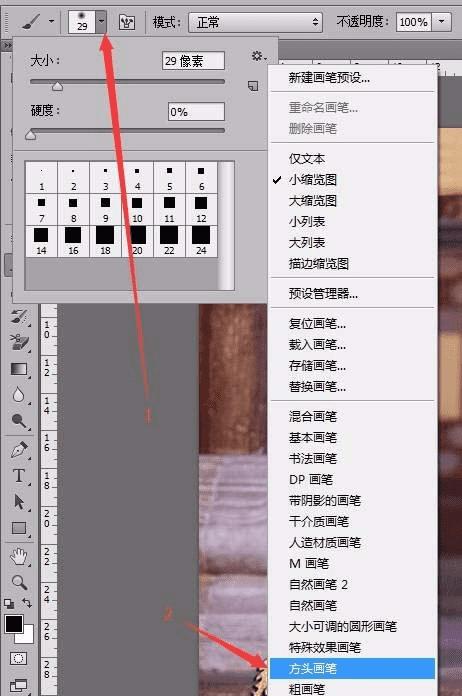The width and height of the screenshot is (462, 696).
Task: Activate the Zoom magnifier tool
Action: [x=19, y=582]
